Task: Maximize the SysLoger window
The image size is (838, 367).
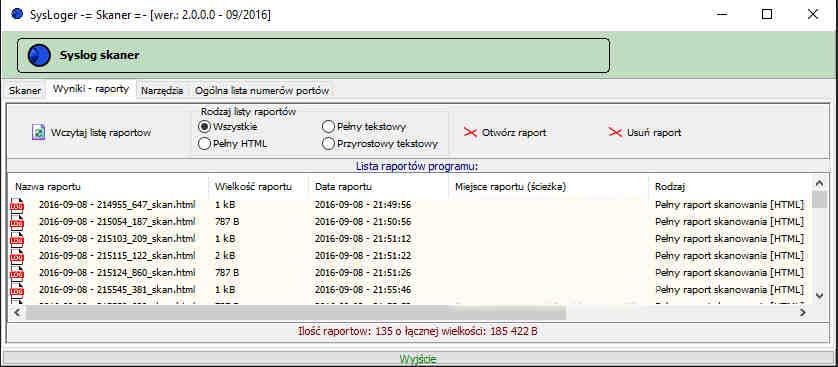Action: (x=767, y=14)
